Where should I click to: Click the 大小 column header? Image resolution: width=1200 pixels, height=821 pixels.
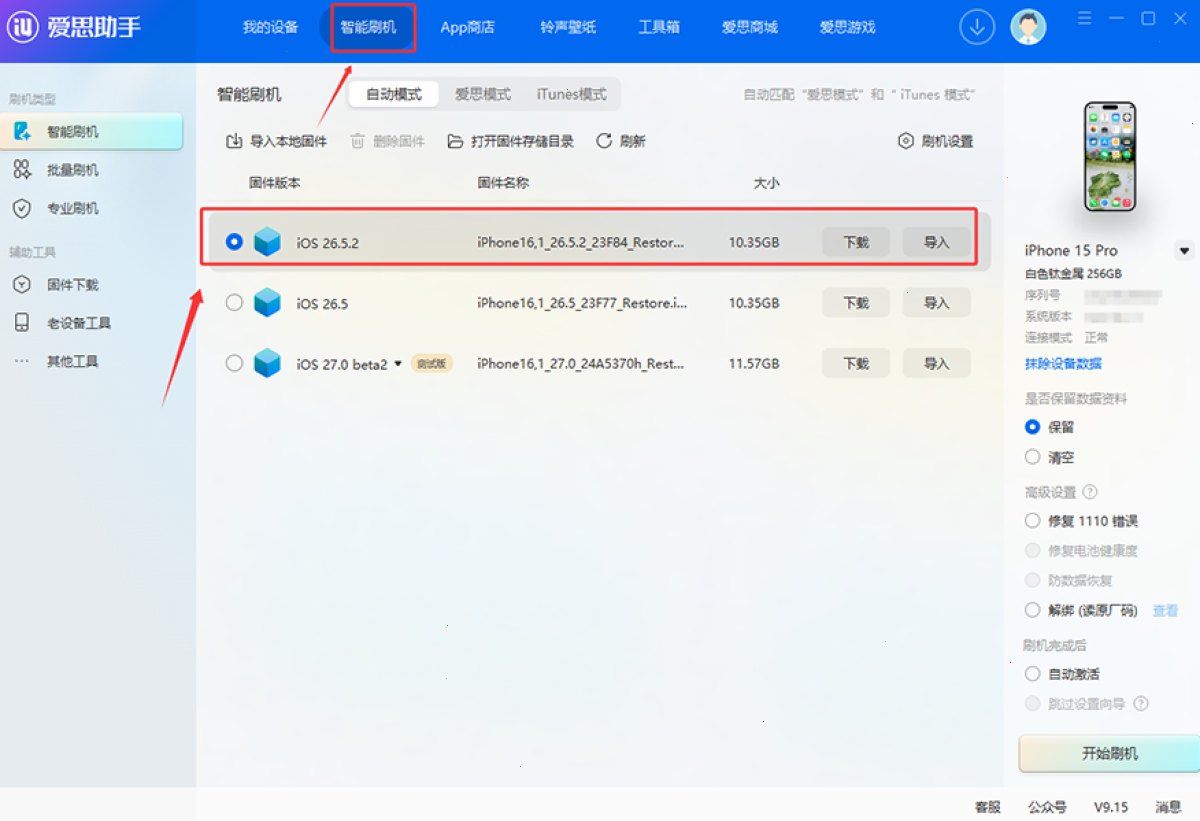click(x=766, y=183)
